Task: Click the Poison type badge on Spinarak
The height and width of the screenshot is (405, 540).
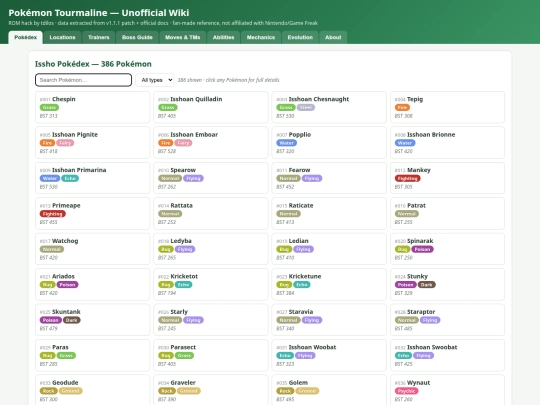Action: click(x=422, y=249)
